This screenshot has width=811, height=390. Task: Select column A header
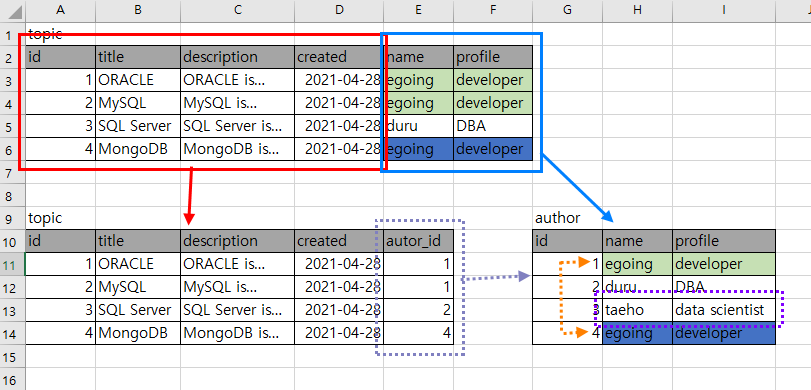(61, 10)
